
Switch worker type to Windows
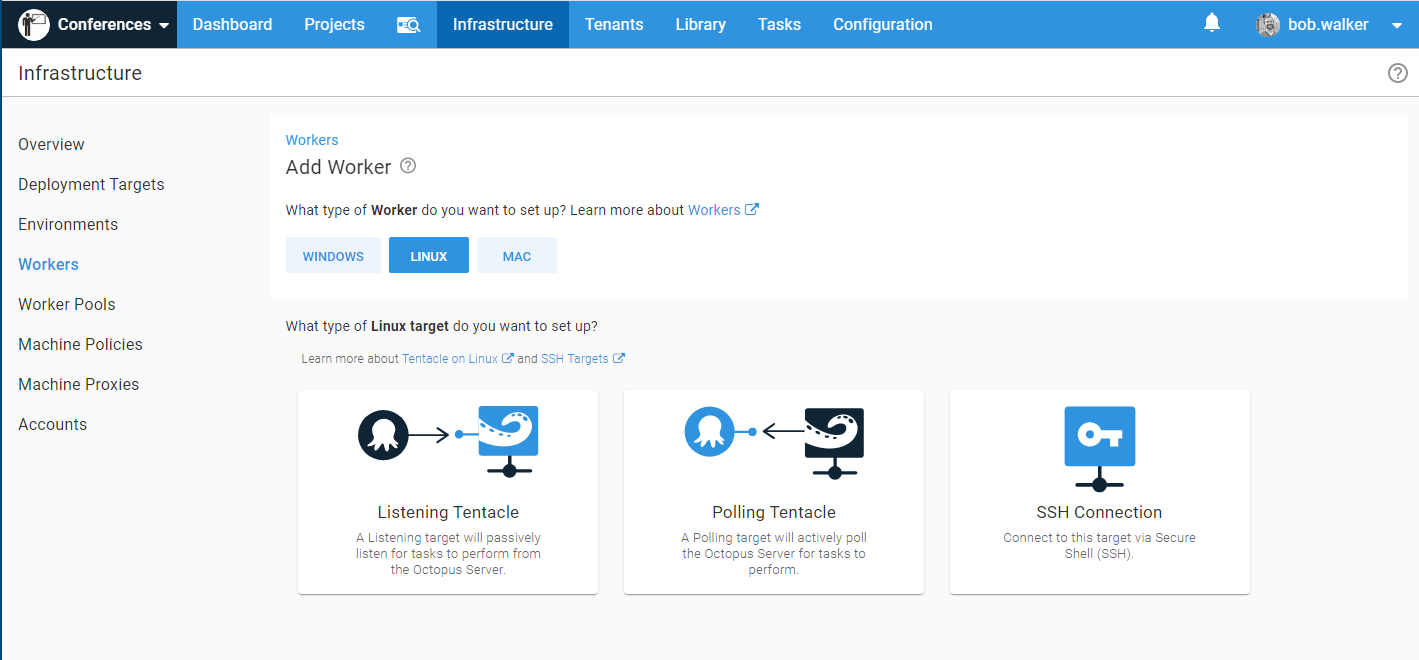[x=333, y=256]
